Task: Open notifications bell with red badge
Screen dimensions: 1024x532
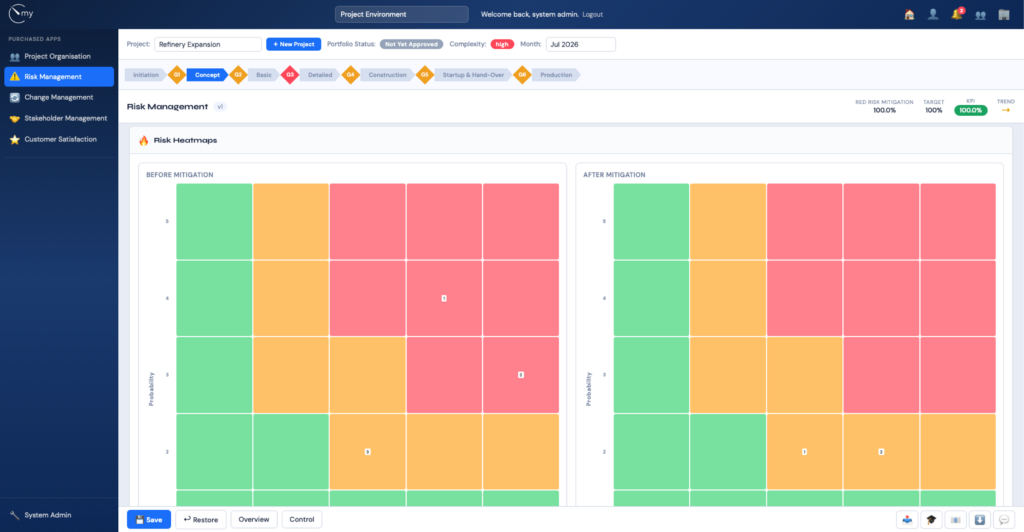Action: coord(957,14)
